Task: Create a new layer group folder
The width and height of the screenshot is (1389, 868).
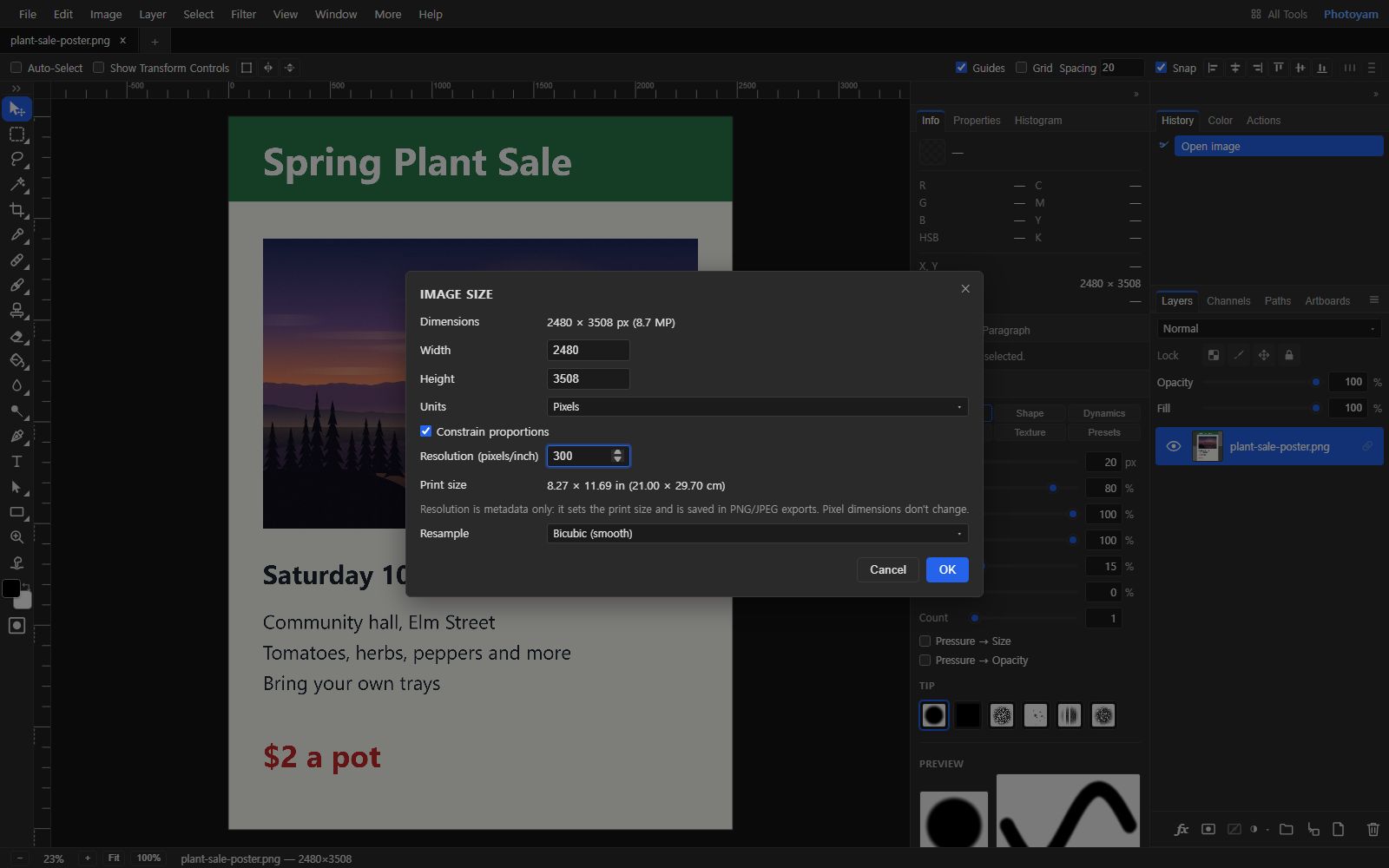Action: (1286, 830)
